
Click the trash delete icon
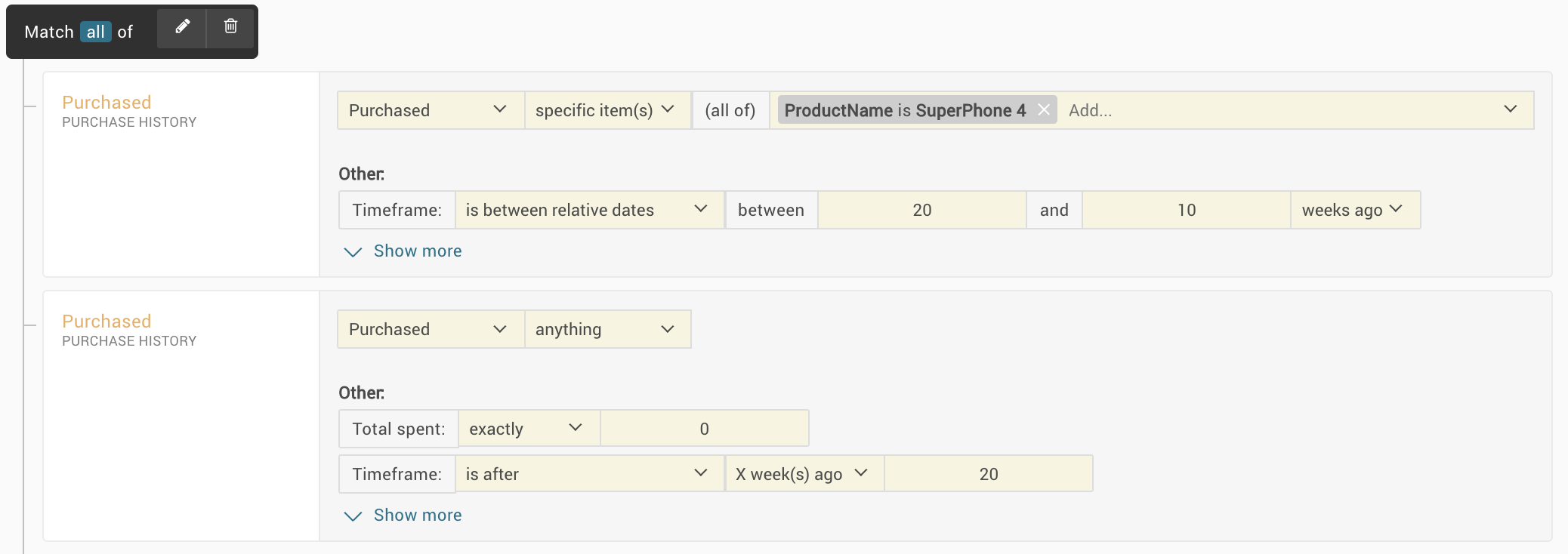pyautogui.click(x=230, y=28)
